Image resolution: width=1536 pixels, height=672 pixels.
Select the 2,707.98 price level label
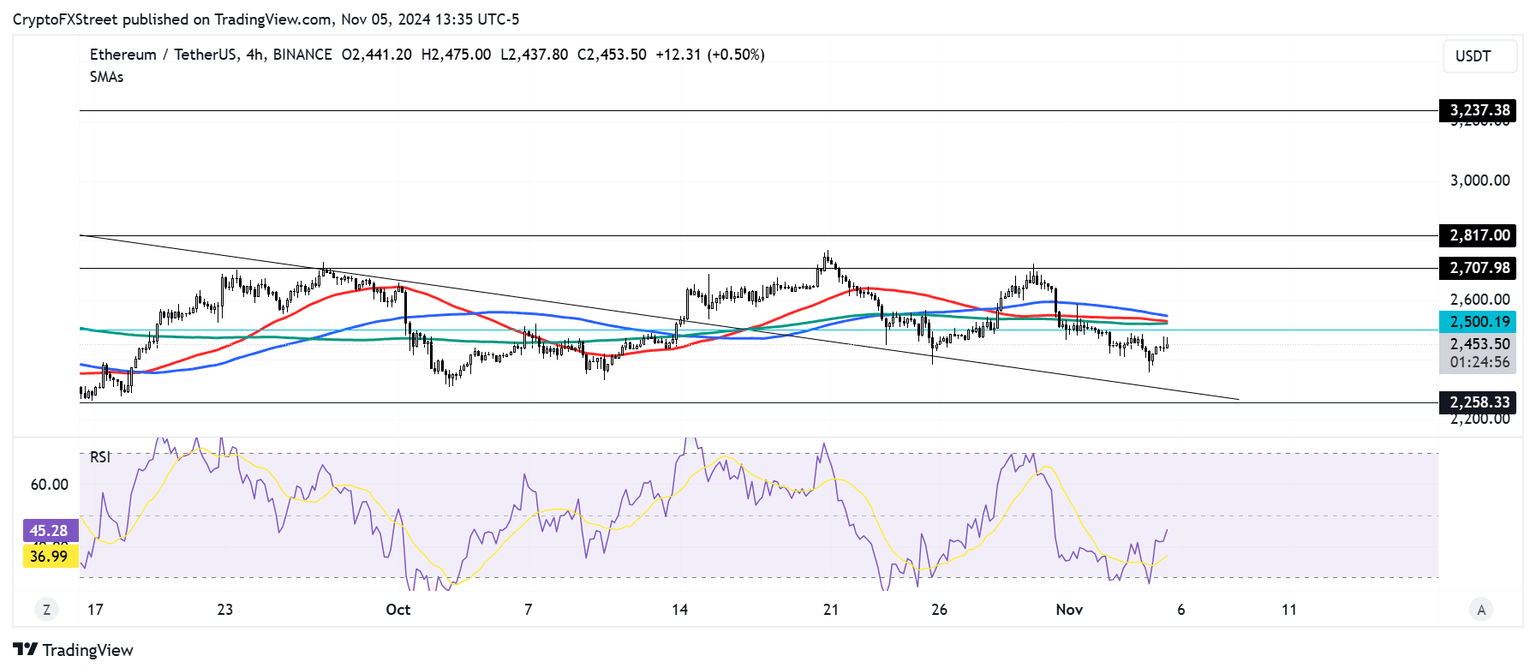point(1478,268)
